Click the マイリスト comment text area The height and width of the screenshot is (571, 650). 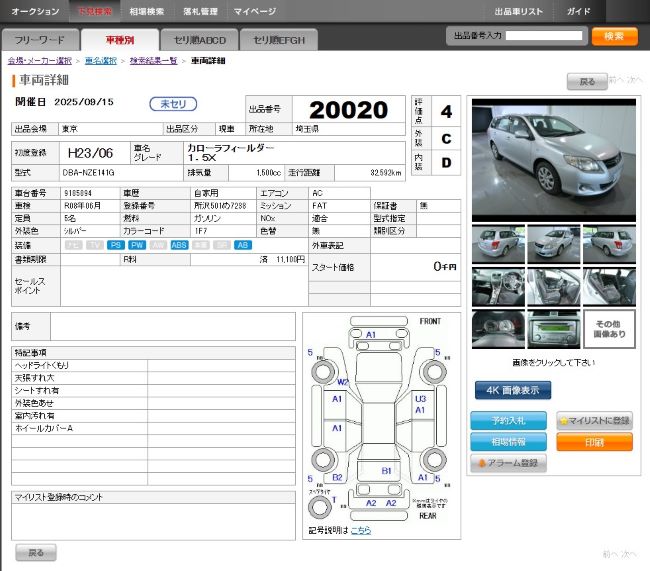point(153,521)
